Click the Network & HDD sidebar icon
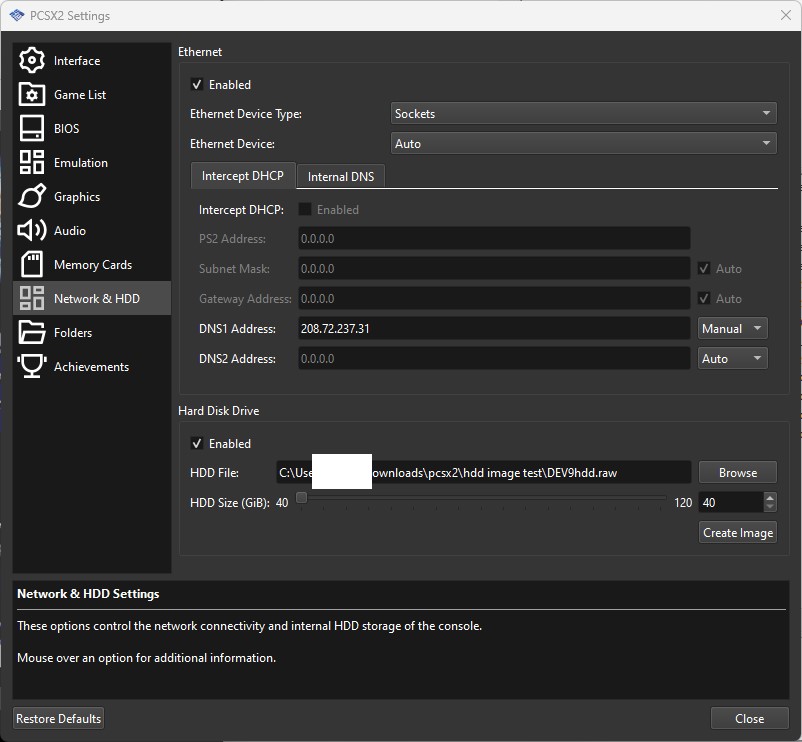 32,298
